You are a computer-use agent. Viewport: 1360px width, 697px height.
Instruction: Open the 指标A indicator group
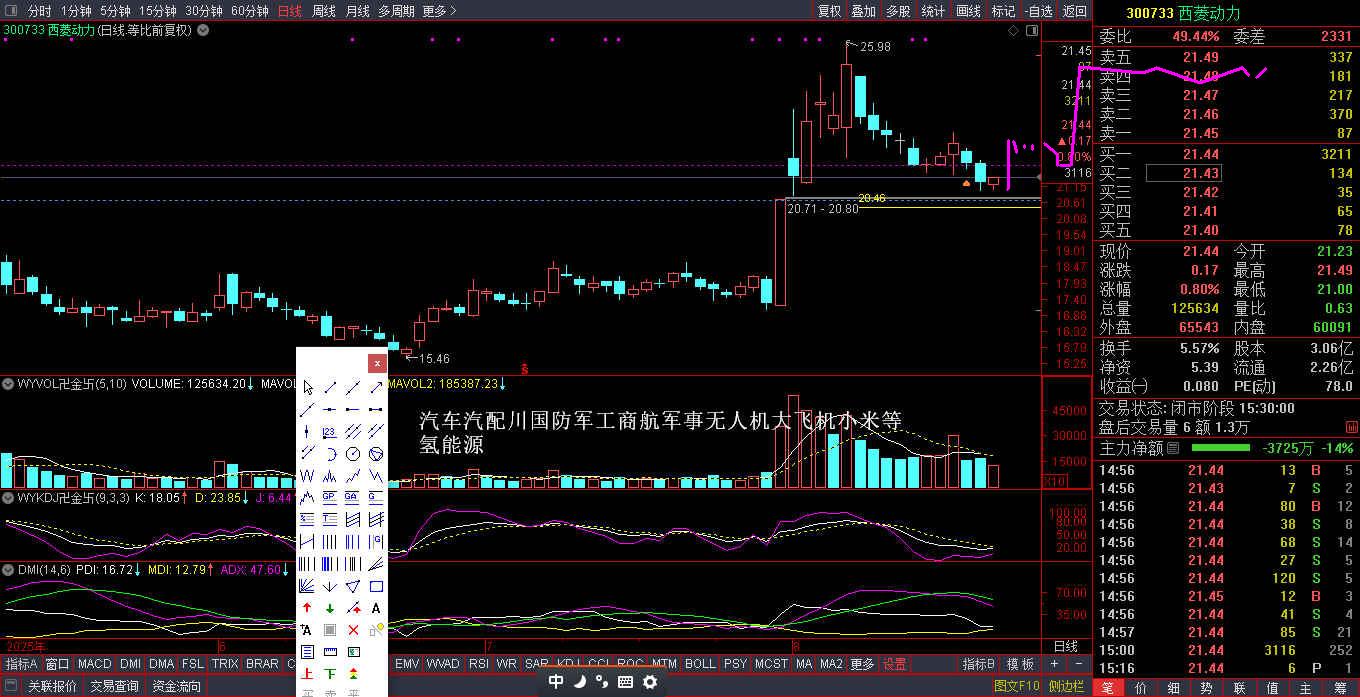(21, 664)
